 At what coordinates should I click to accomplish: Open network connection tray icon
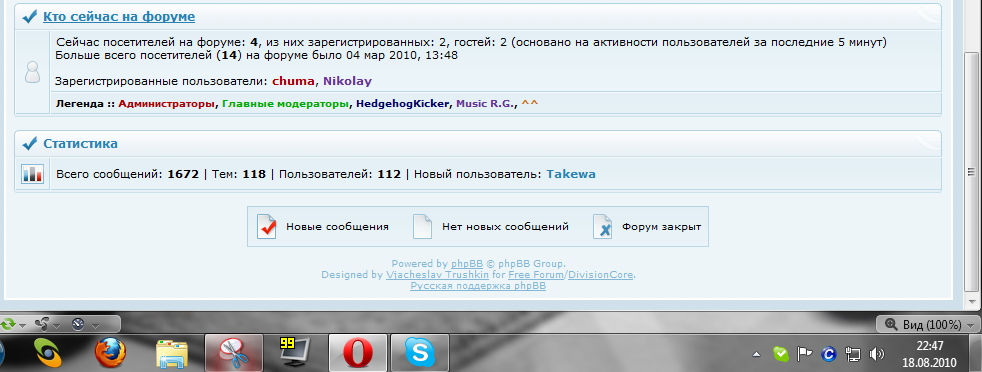click(852, 354)
